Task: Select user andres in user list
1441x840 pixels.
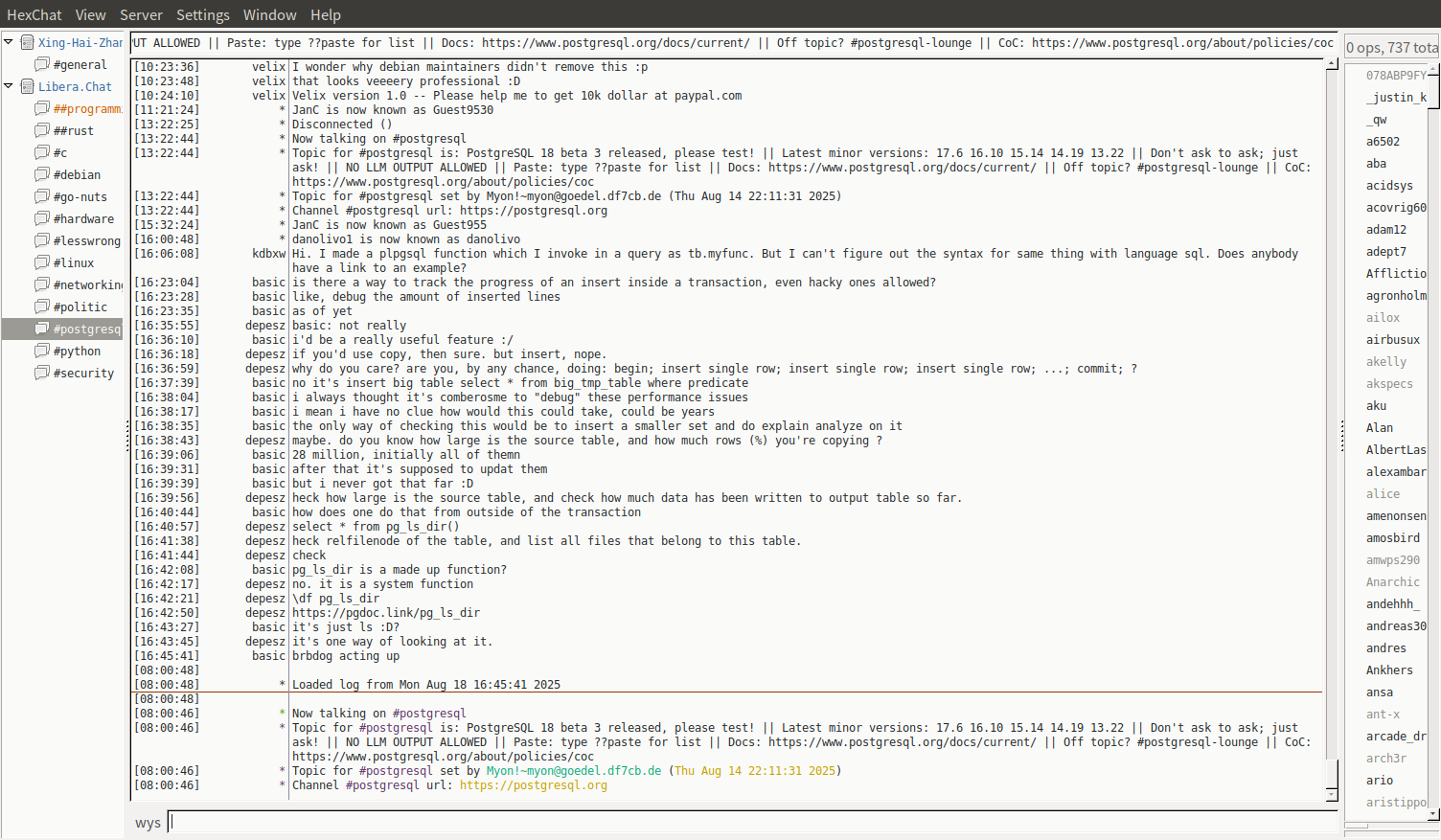Action: click(x=1386, y=648)
